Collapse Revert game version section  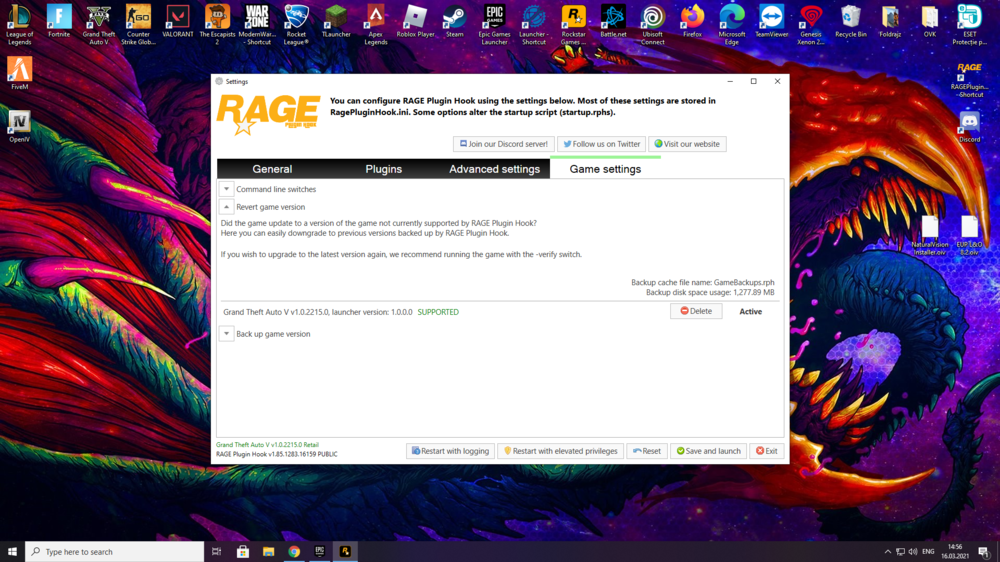coord(226,207)
